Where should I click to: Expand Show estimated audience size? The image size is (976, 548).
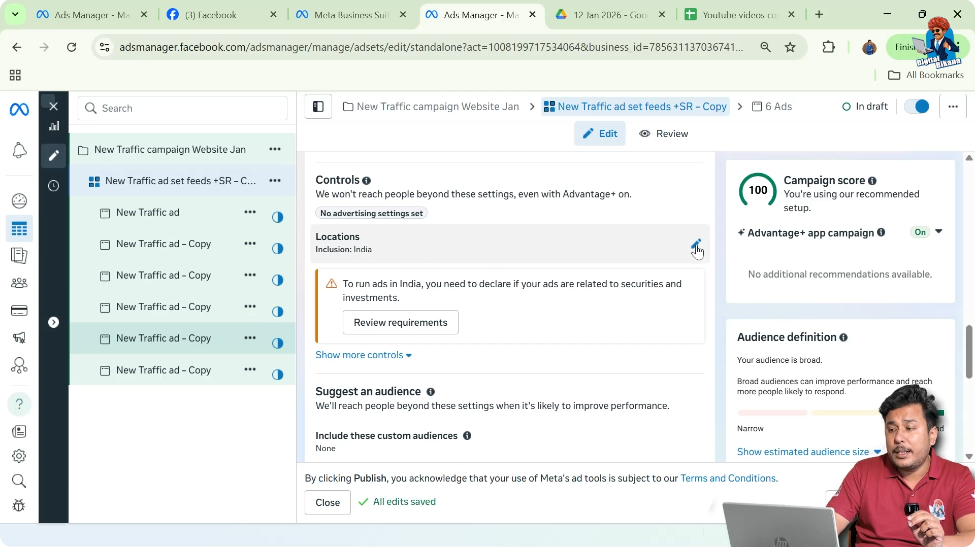coord(809,452)
